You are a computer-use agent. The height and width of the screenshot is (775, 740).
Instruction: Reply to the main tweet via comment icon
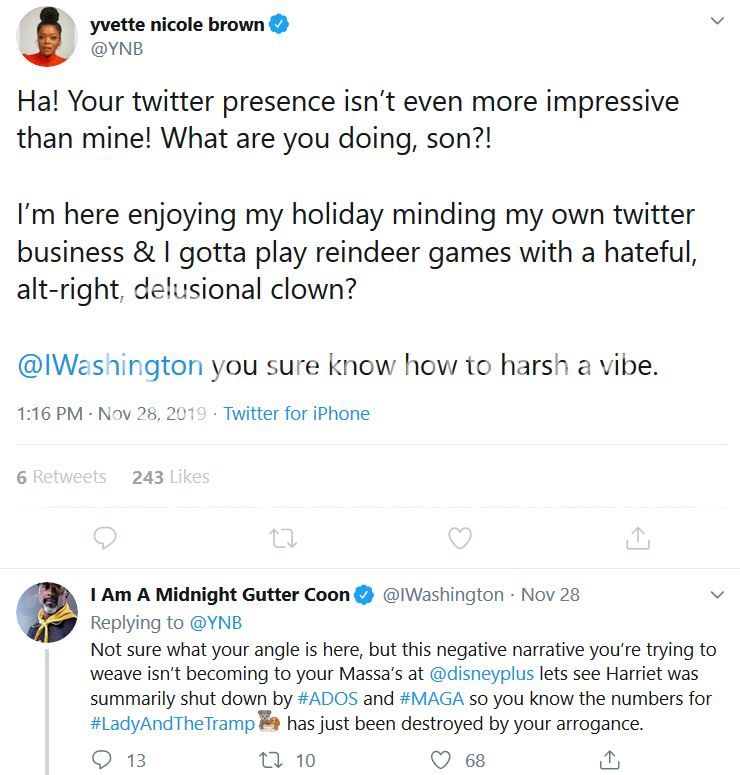[x=105, y=539]
